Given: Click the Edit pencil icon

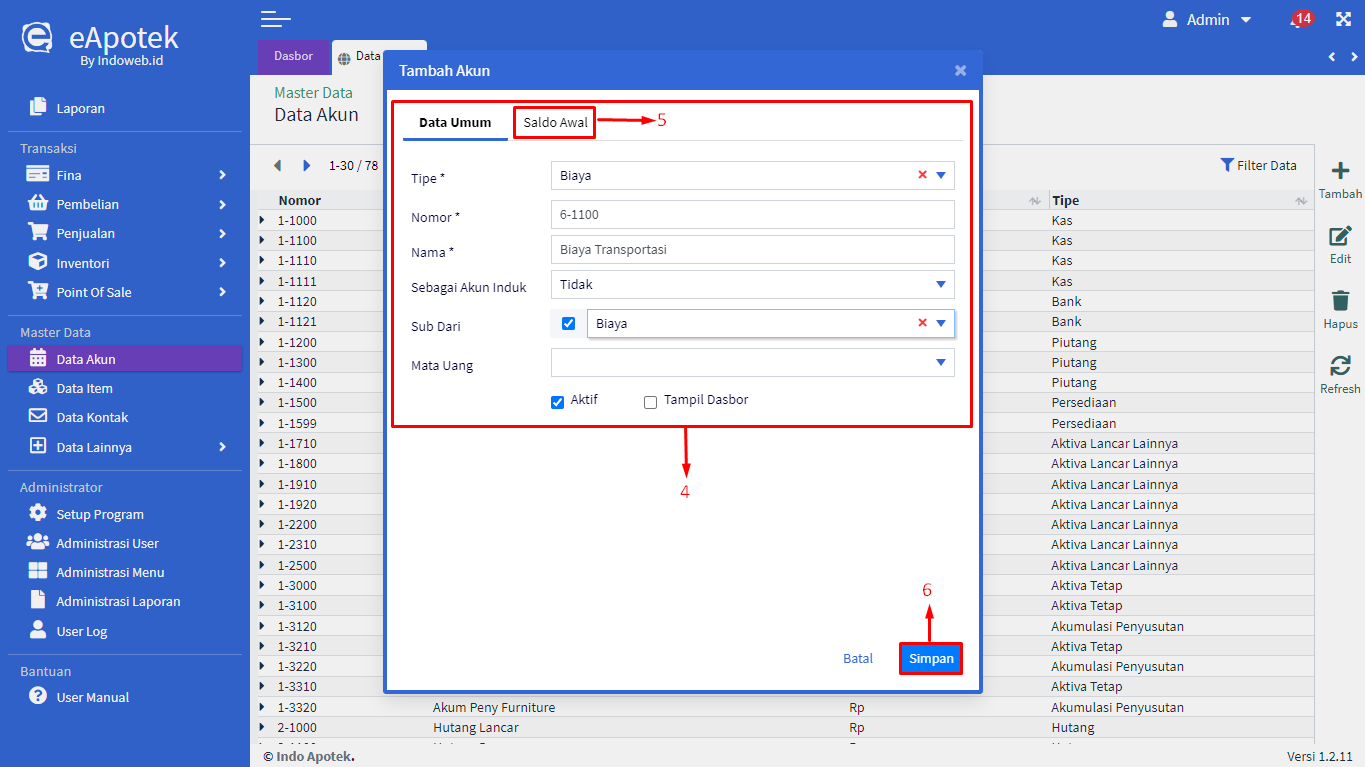Looking at the screenshot, I should coord(1340,237).
